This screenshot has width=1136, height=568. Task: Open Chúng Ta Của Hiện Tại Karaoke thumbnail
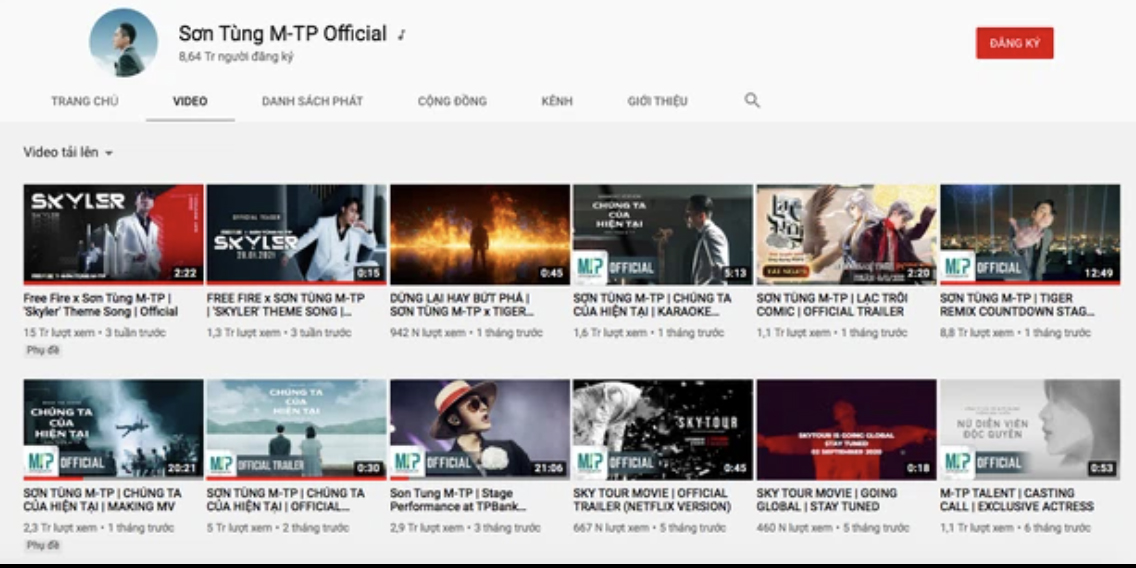click(x=663, y=235)
